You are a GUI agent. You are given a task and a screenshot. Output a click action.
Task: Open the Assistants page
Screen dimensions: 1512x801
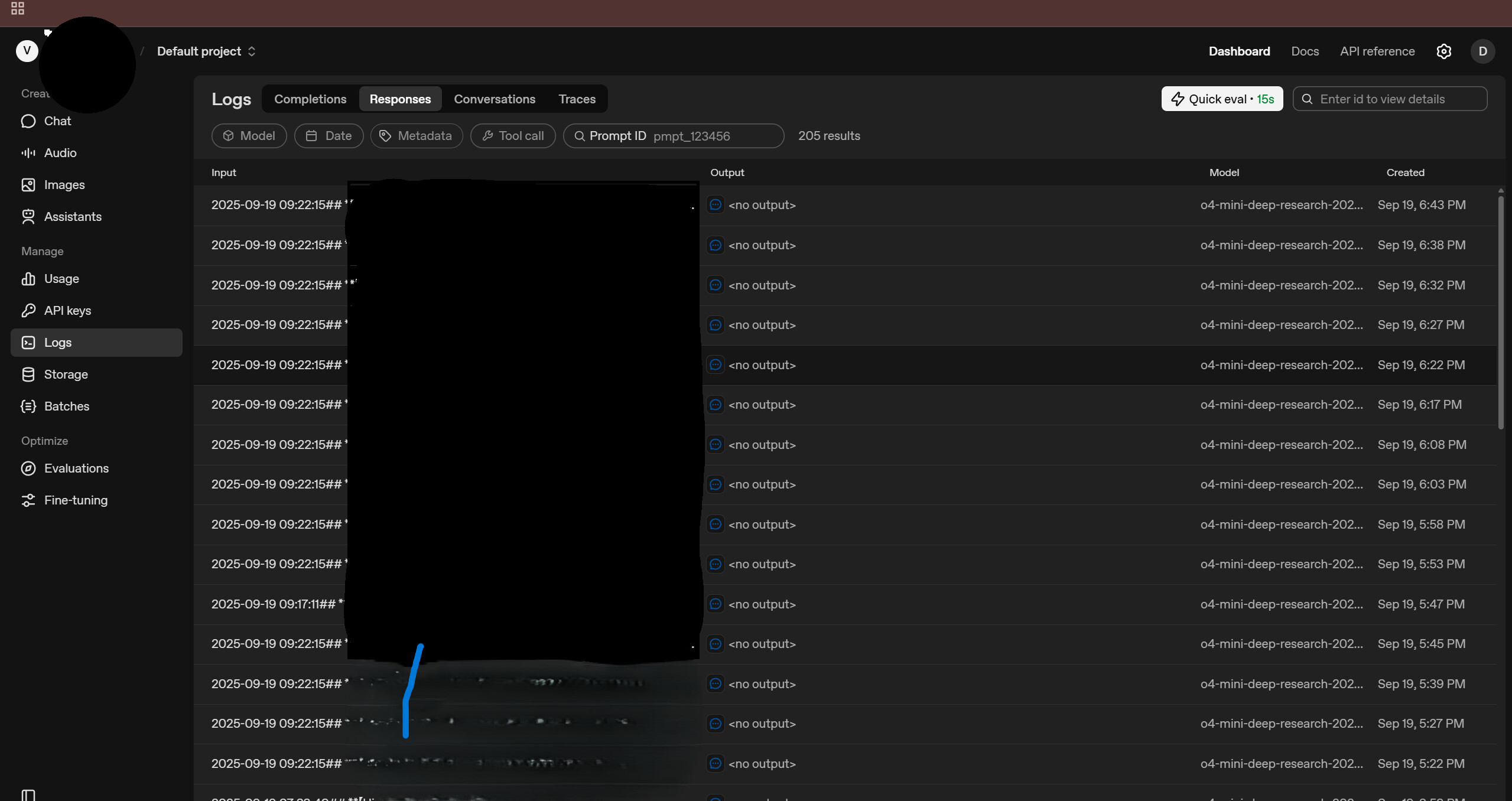click(72, 217)
